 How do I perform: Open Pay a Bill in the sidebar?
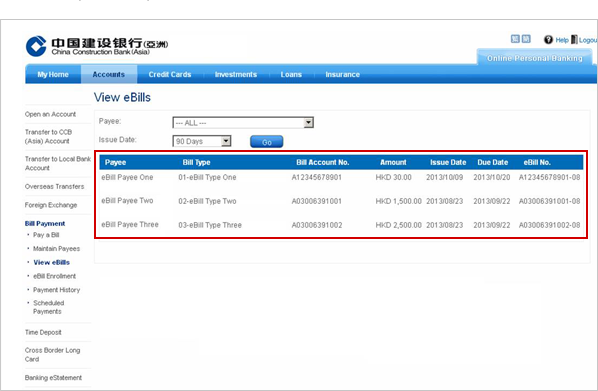(x=46, y=235)
